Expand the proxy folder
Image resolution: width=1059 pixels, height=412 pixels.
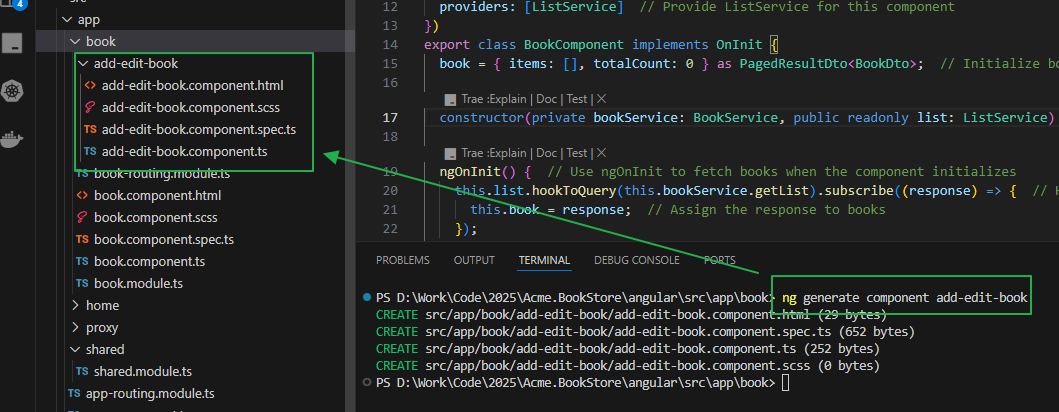click(74, 328)
